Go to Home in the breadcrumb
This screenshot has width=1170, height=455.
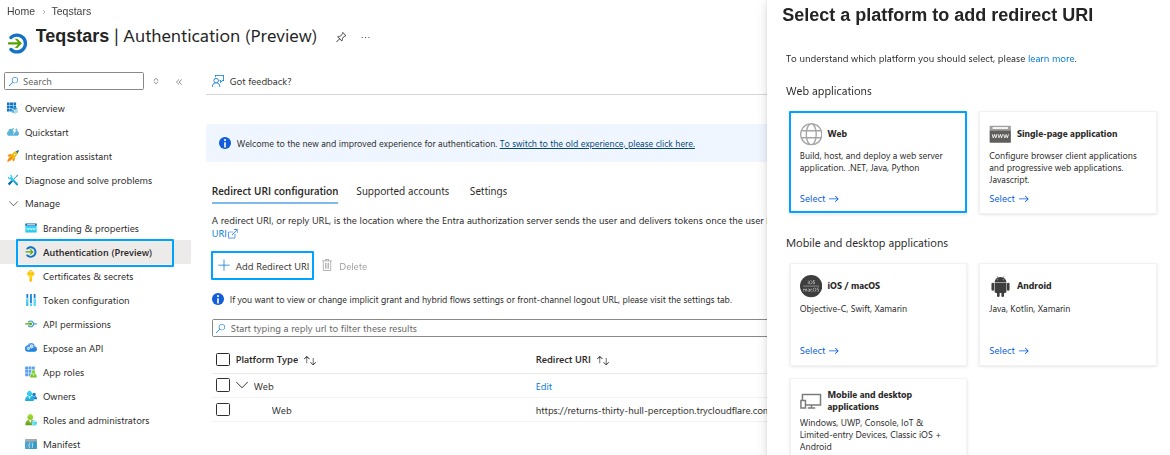coord(21,11)
